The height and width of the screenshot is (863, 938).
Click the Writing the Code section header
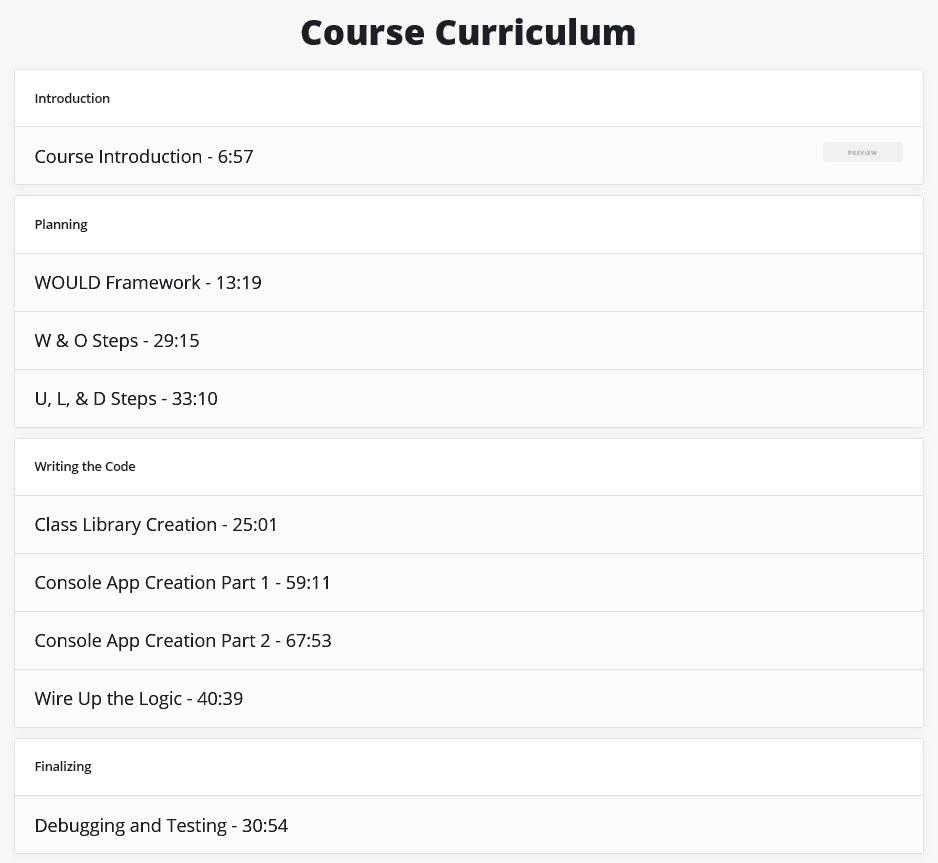[469, 466]
